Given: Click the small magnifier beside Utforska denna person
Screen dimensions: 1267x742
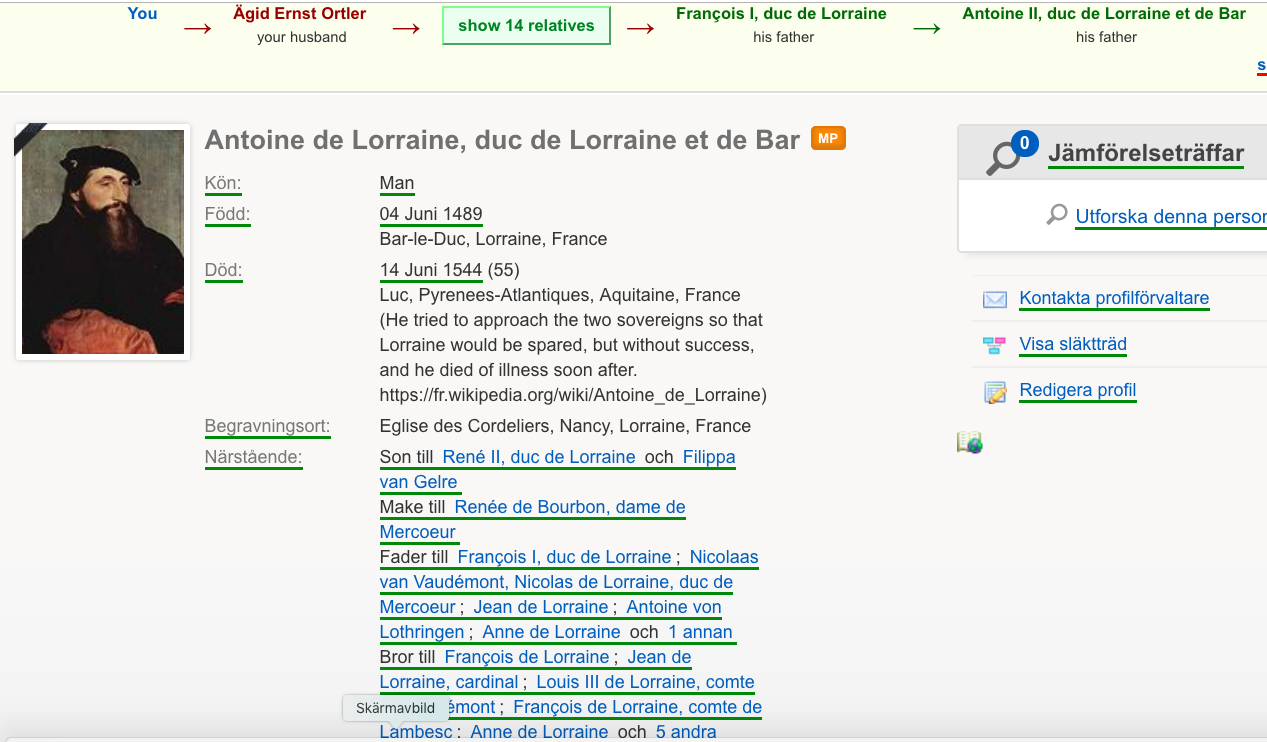Looking at the screenshot, I should 1057,215.
